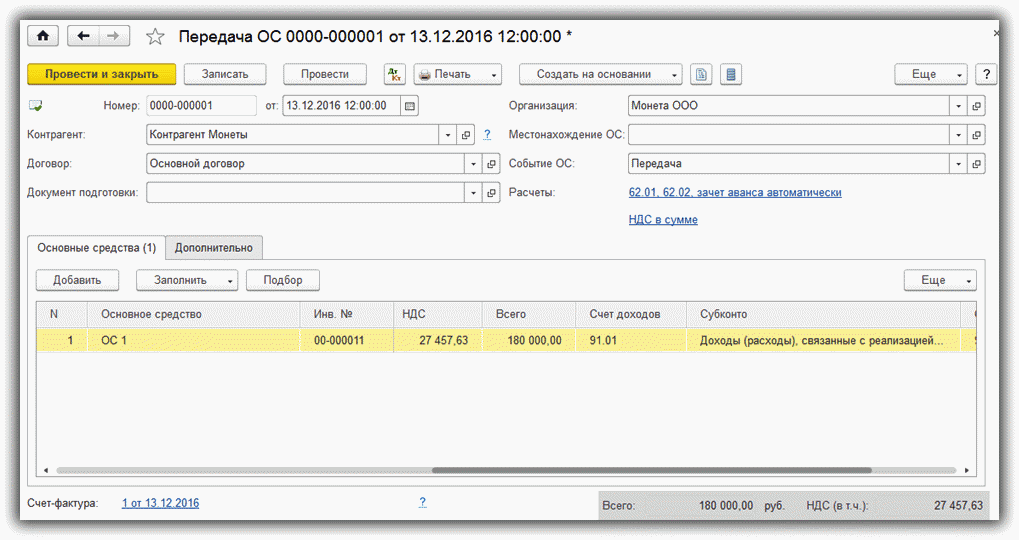1019x540 pixels.
Task: Click the Счет доходов column header
Action: (x=631, y=315)
